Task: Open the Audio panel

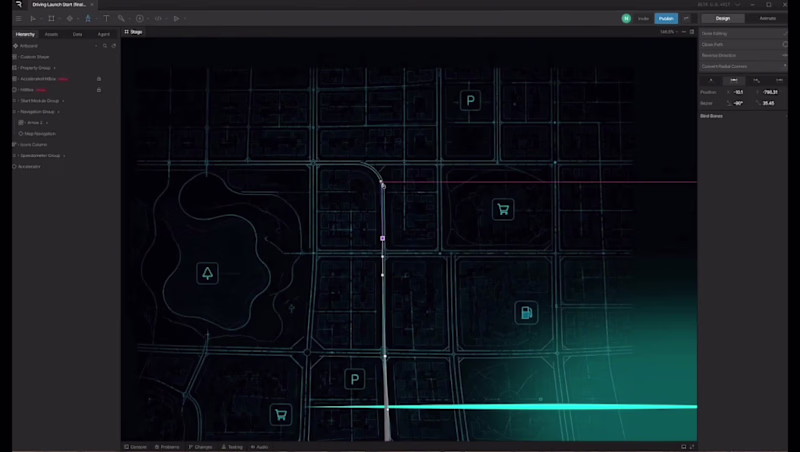Action: (x=259, y=447)
